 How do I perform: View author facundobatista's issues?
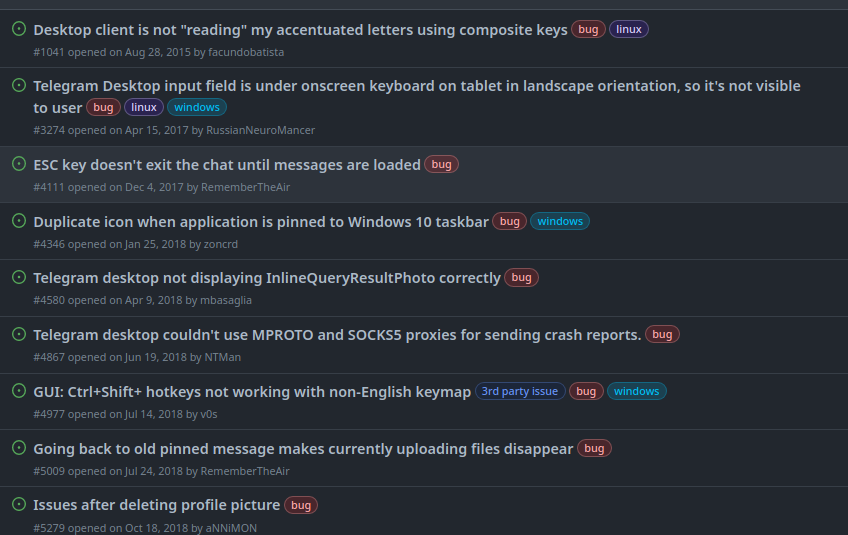point(246,52)
